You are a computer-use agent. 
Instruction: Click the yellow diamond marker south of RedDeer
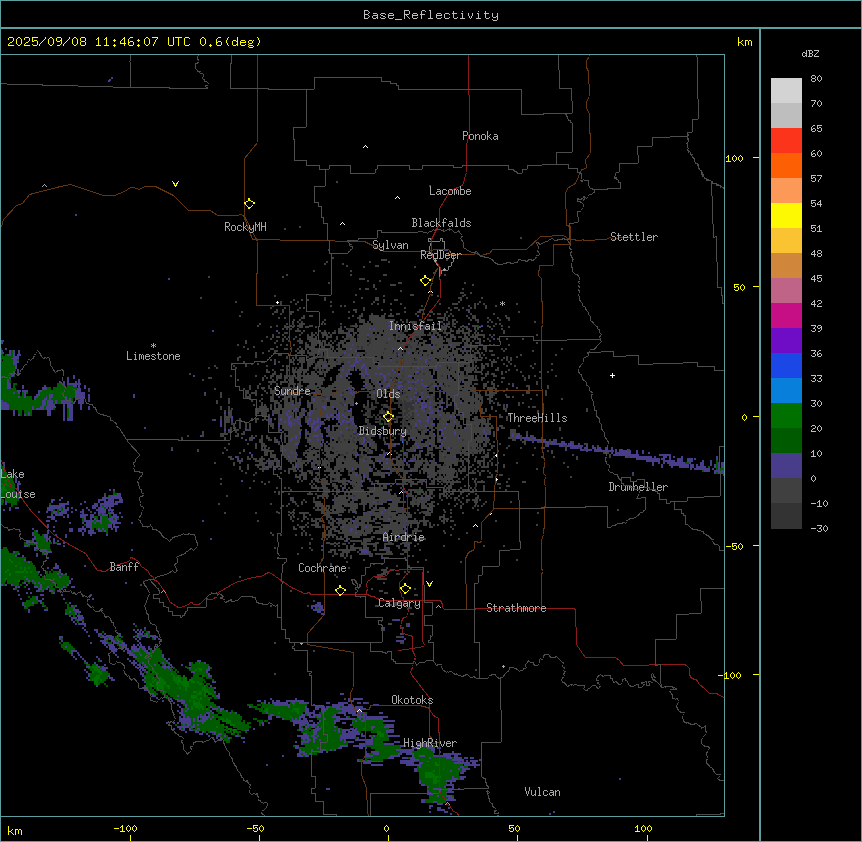click(x=426, y=281)
